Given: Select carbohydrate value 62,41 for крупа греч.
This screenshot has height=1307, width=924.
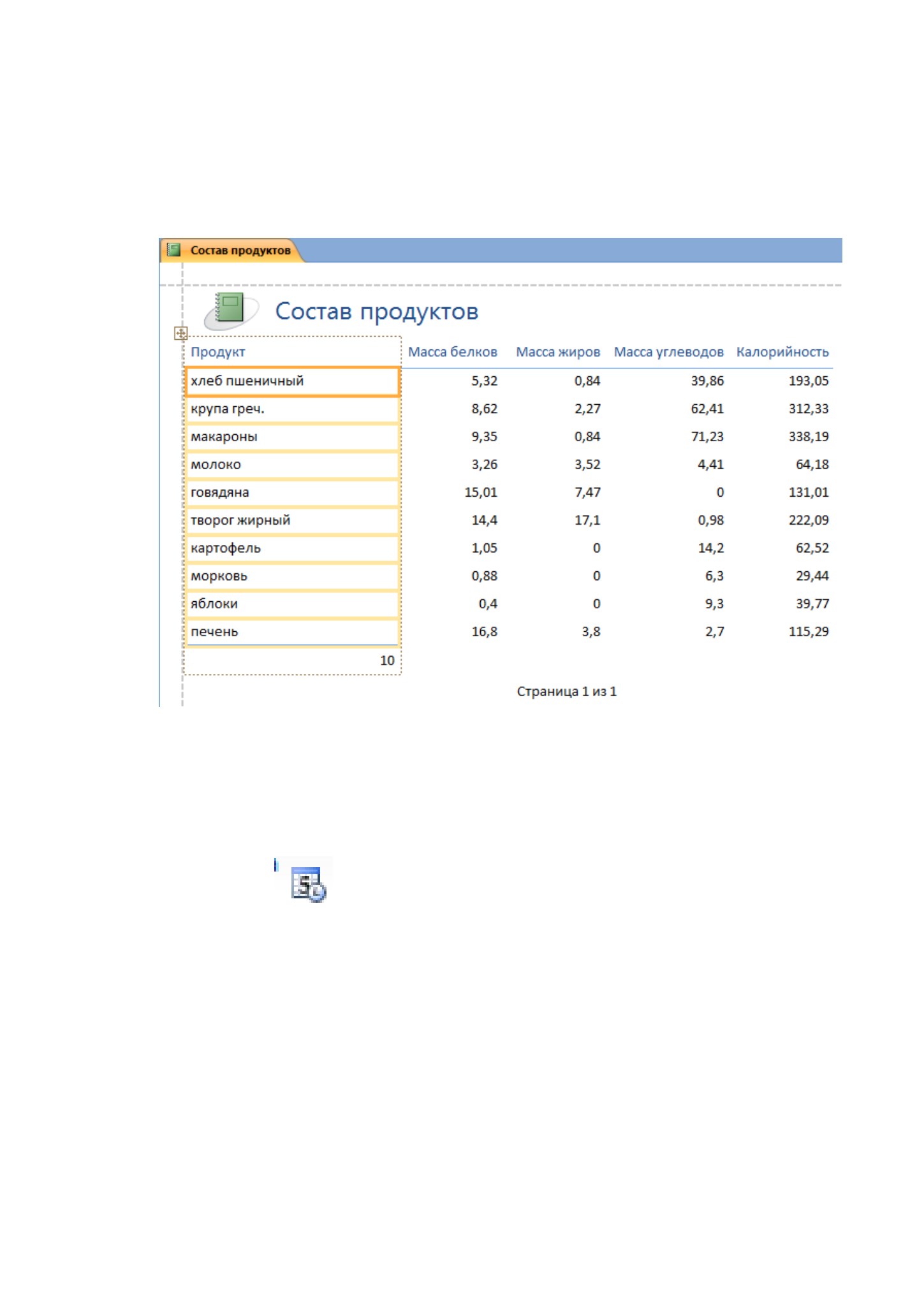Looking at the screenshot, I should tap(707, 409).
